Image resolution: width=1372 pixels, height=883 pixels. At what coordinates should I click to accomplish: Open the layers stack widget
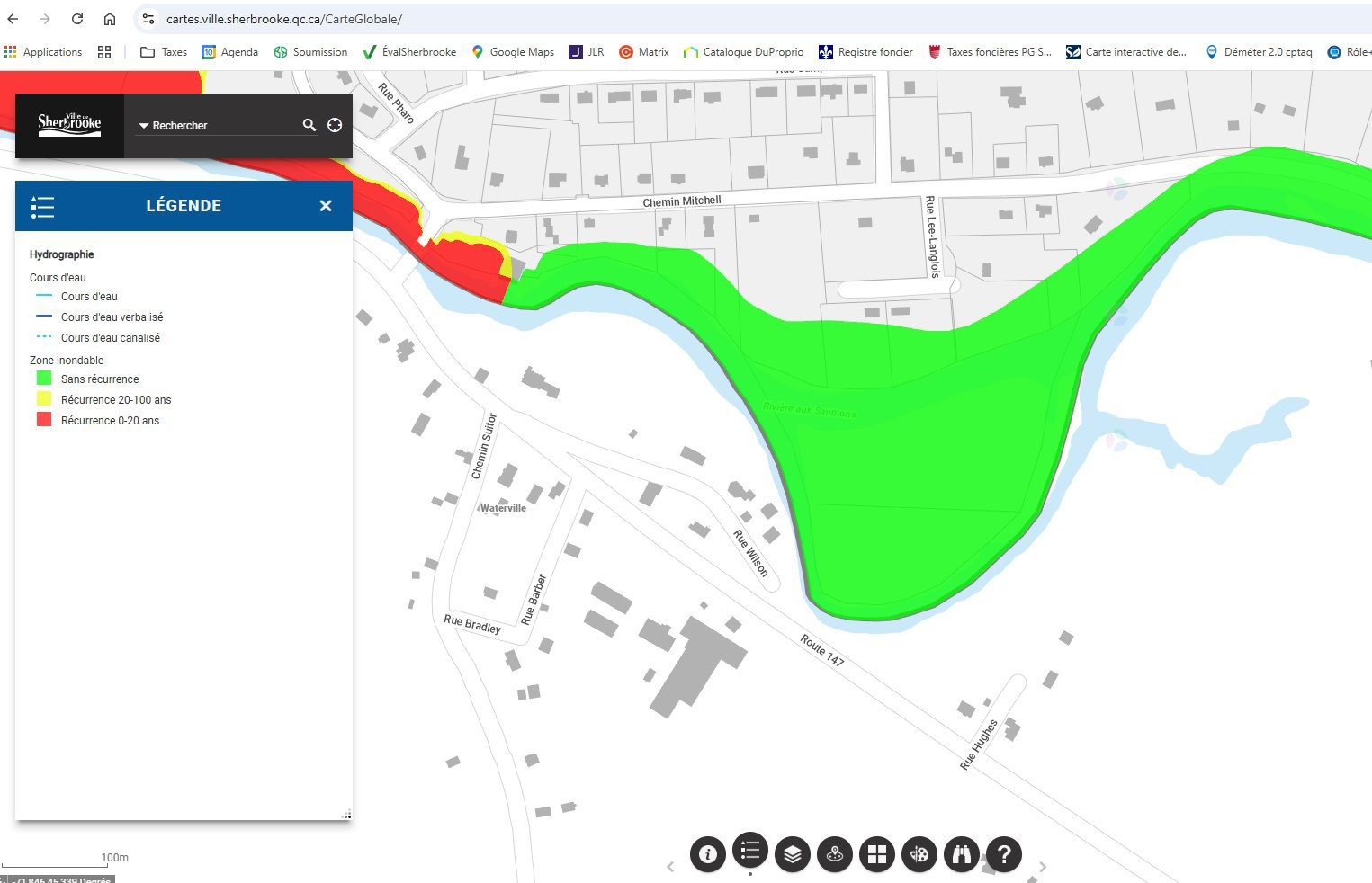click(x=792, y=854)
